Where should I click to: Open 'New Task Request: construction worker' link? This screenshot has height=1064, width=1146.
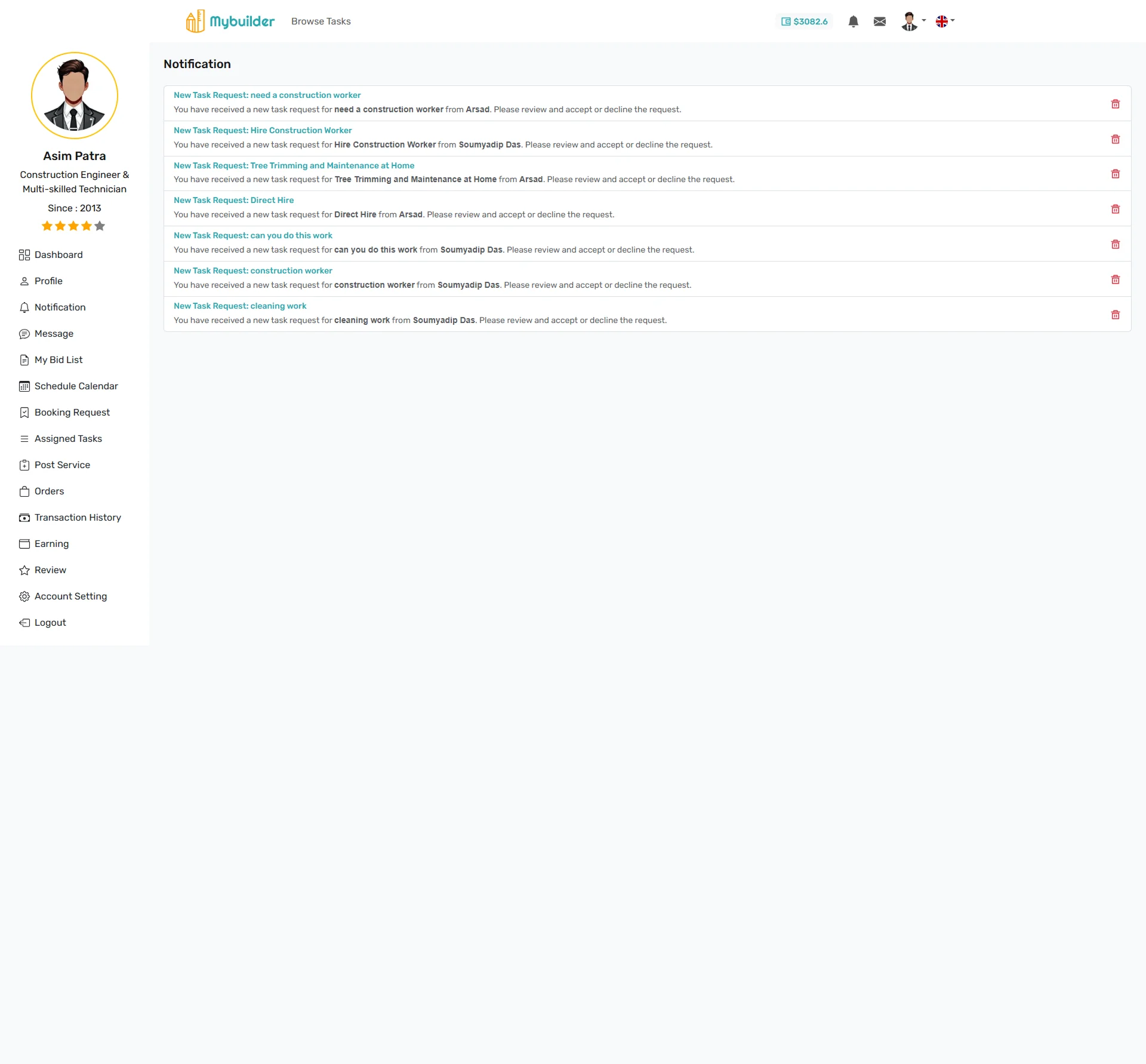point(252,270)
